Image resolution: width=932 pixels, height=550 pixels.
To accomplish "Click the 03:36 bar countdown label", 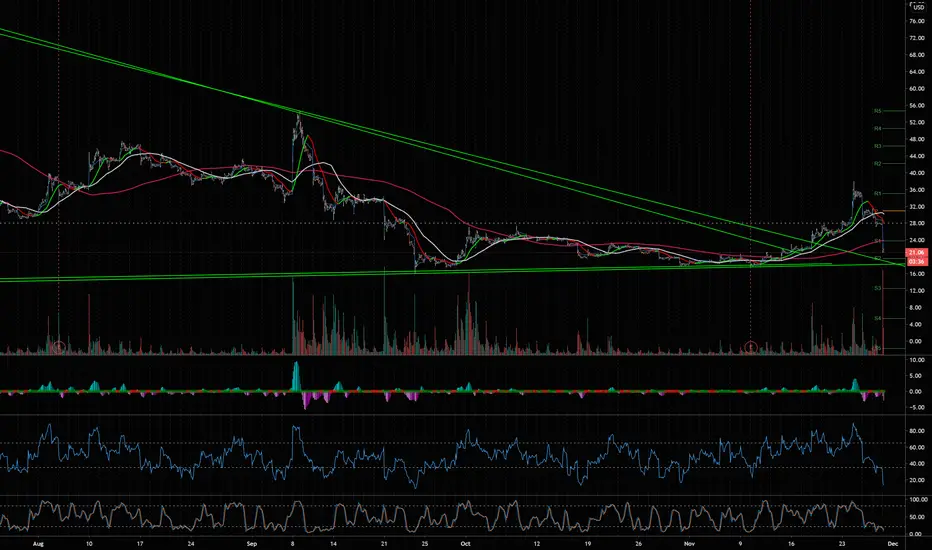I will tap(917, 261).
